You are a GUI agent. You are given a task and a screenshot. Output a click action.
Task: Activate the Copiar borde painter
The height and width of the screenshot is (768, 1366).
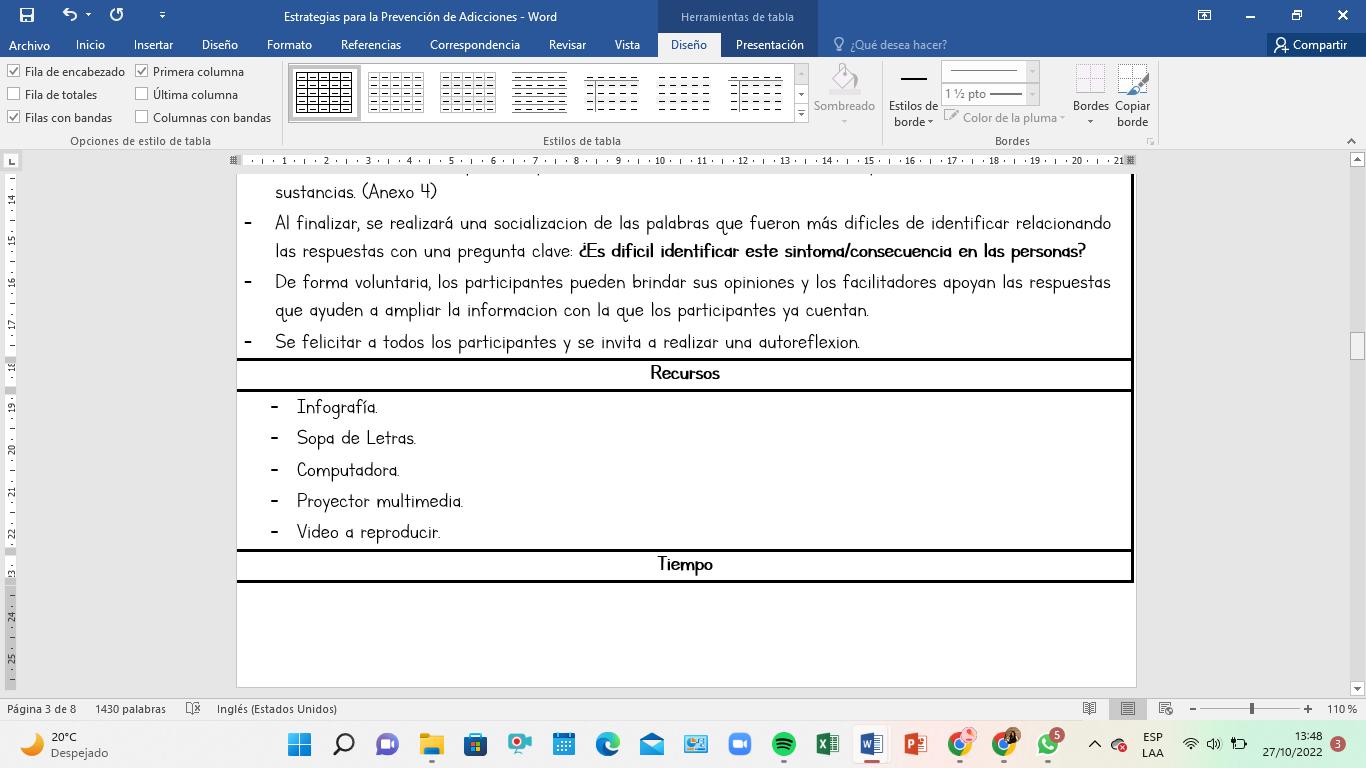(1132, 96)
